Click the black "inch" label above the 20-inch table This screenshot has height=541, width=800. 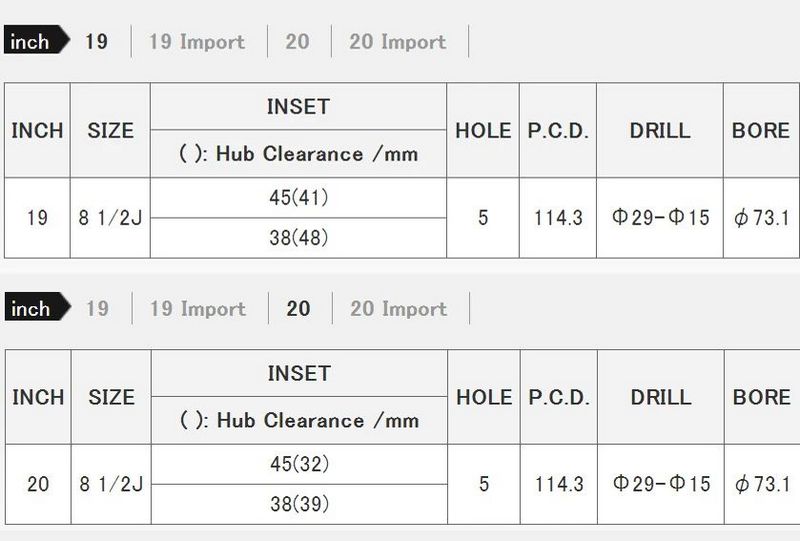click(32, 308)
